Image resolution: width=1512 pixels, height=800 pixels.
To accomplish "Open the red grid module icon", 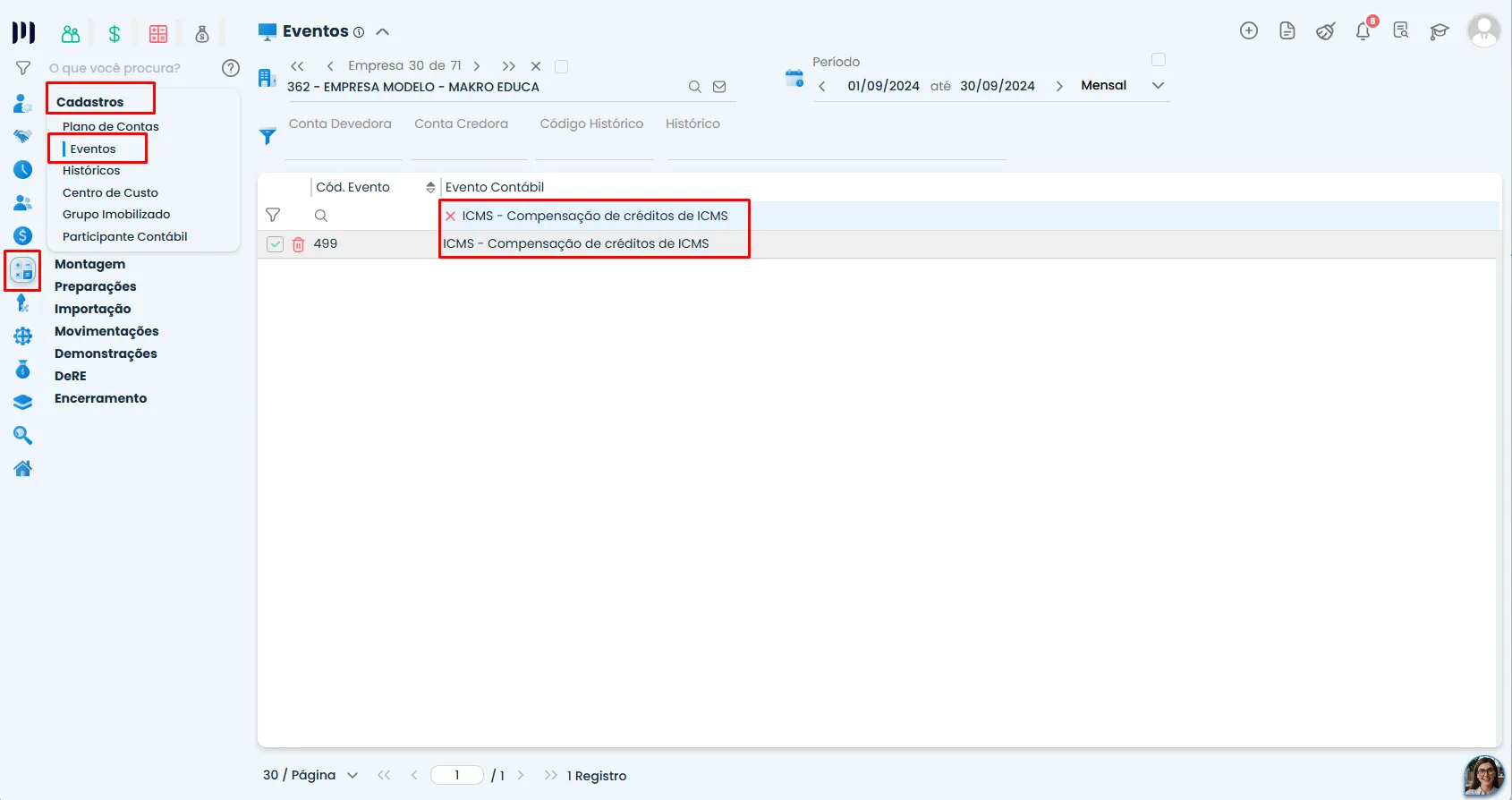I will 158,34.
